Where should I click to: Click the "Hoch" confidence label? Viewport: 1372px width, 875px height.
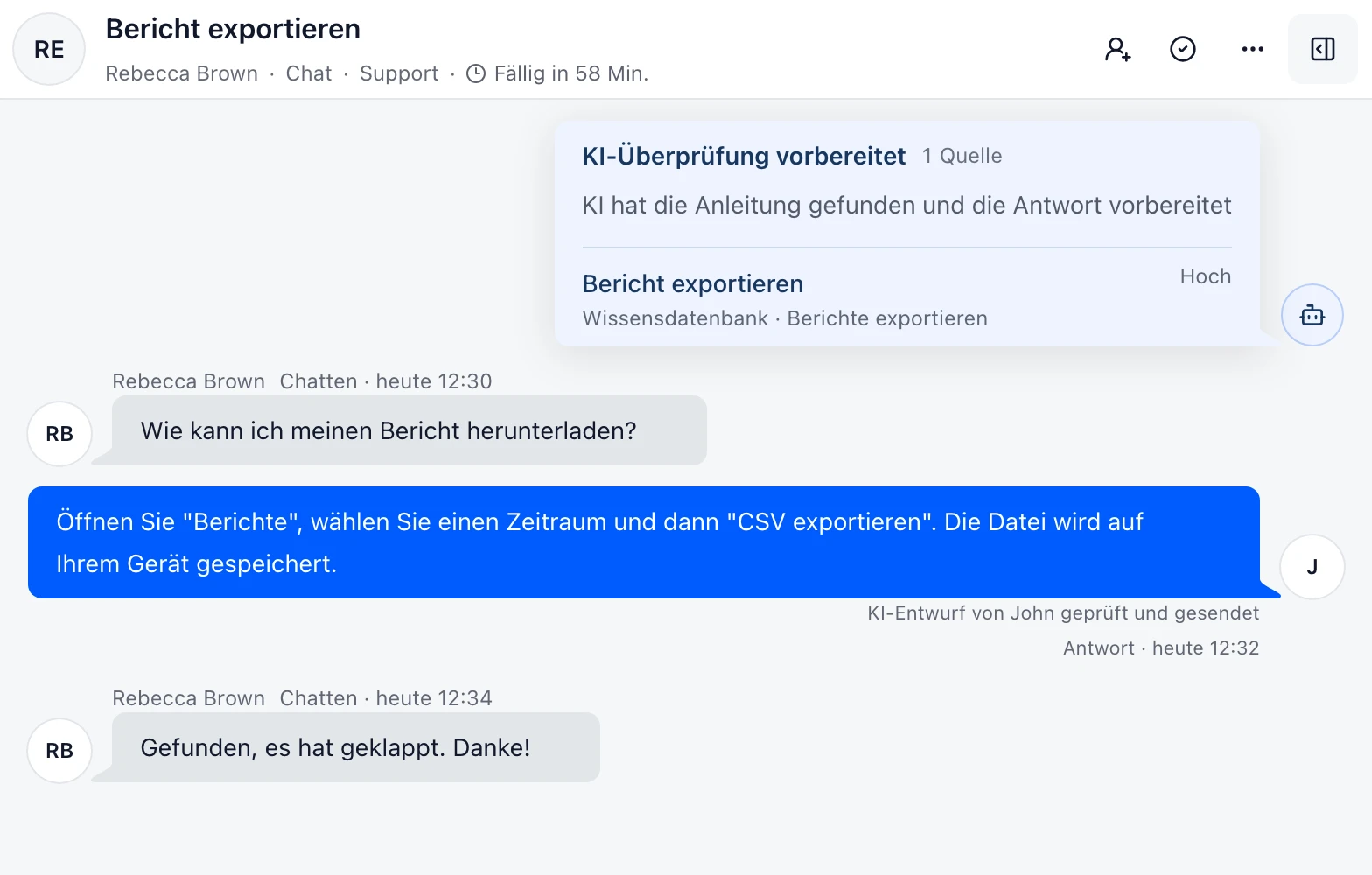click(x=1206, y=276)
